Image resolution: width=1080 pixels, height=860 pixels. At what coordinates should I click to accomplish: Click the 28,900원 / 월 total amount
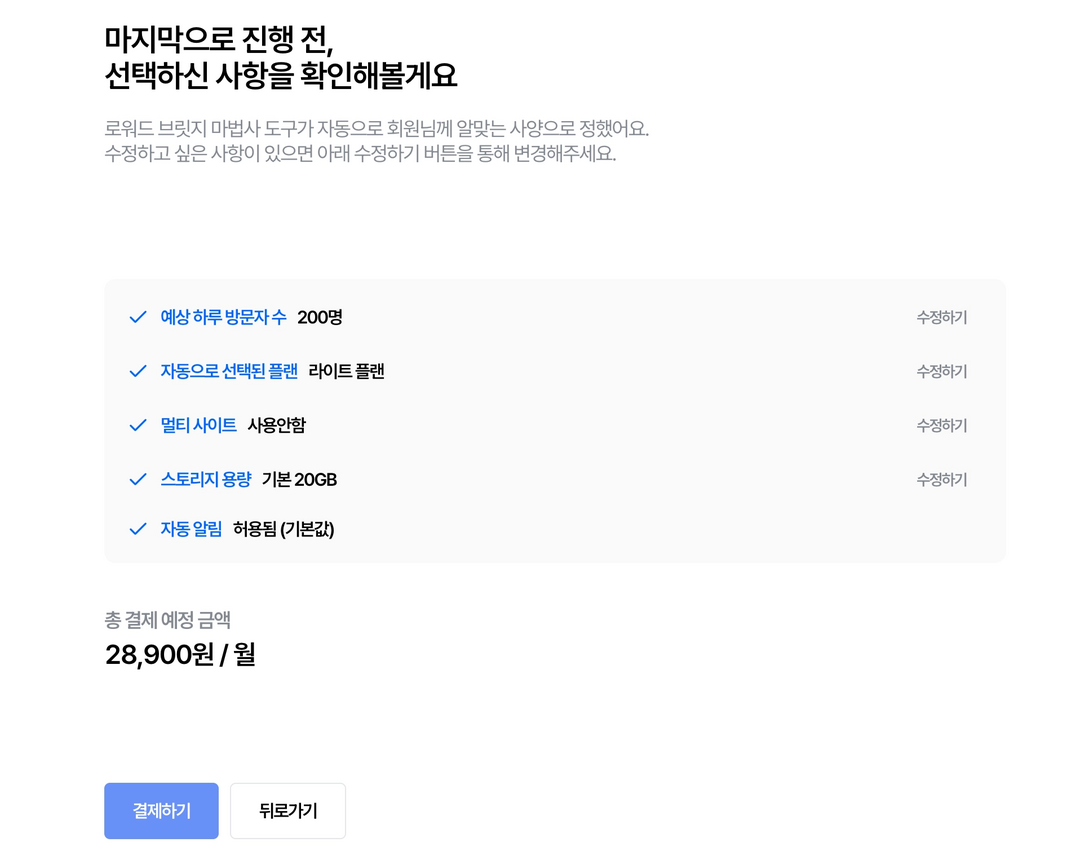point(180,655)
